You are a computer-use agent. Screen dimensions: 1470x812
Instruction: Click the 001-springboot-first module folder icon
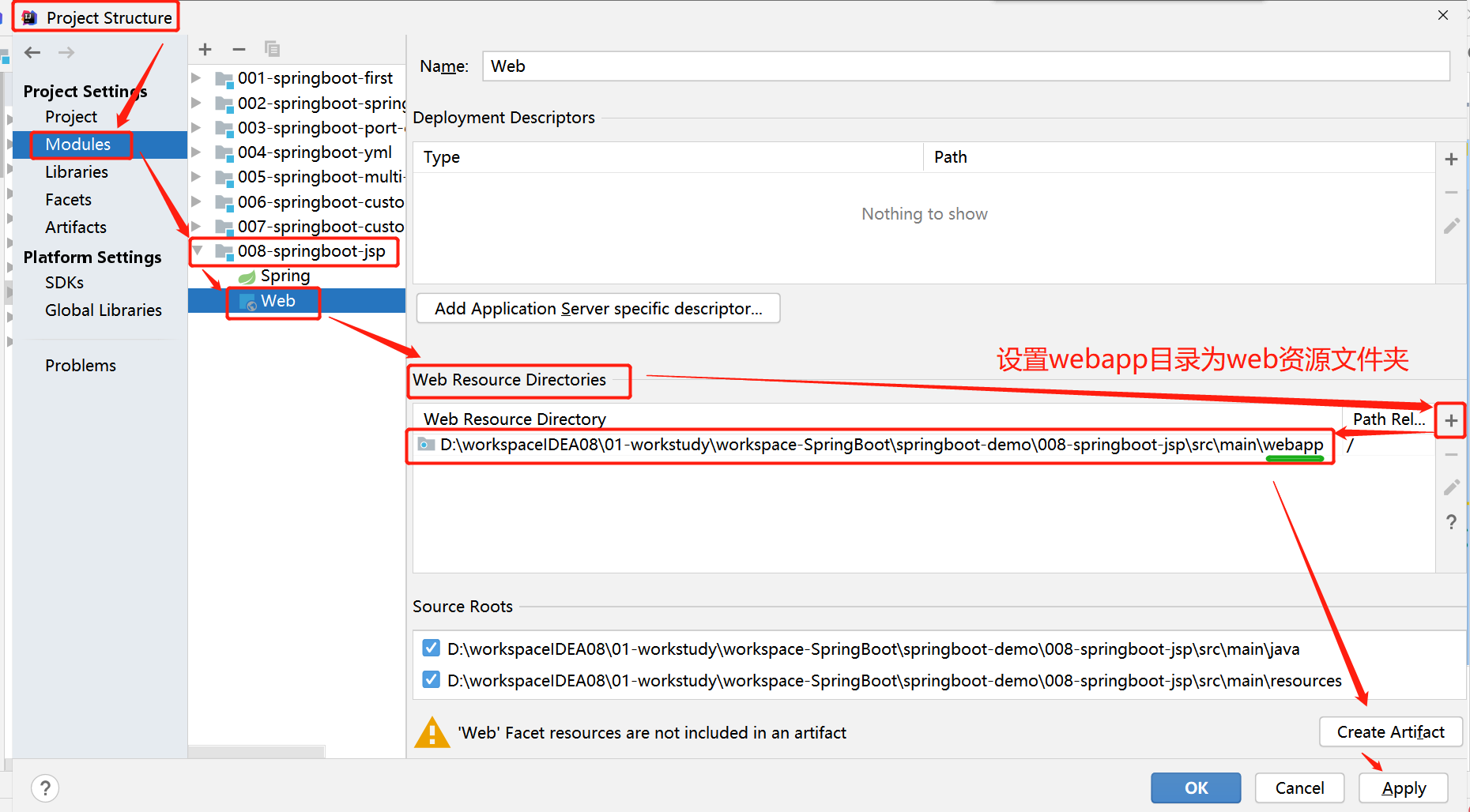click(224, 79)
